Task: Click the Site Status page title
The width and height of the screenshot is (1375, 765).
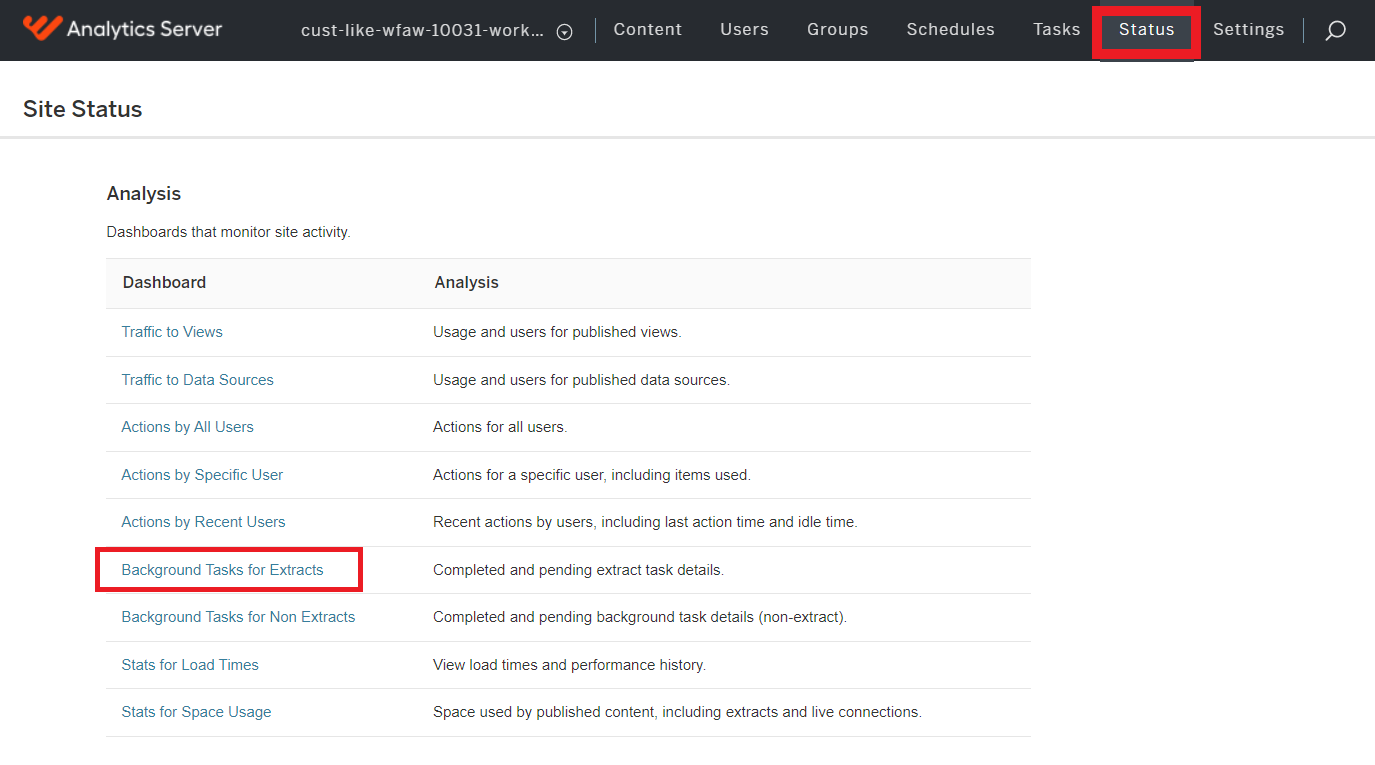Action: (x=83, y=109)
